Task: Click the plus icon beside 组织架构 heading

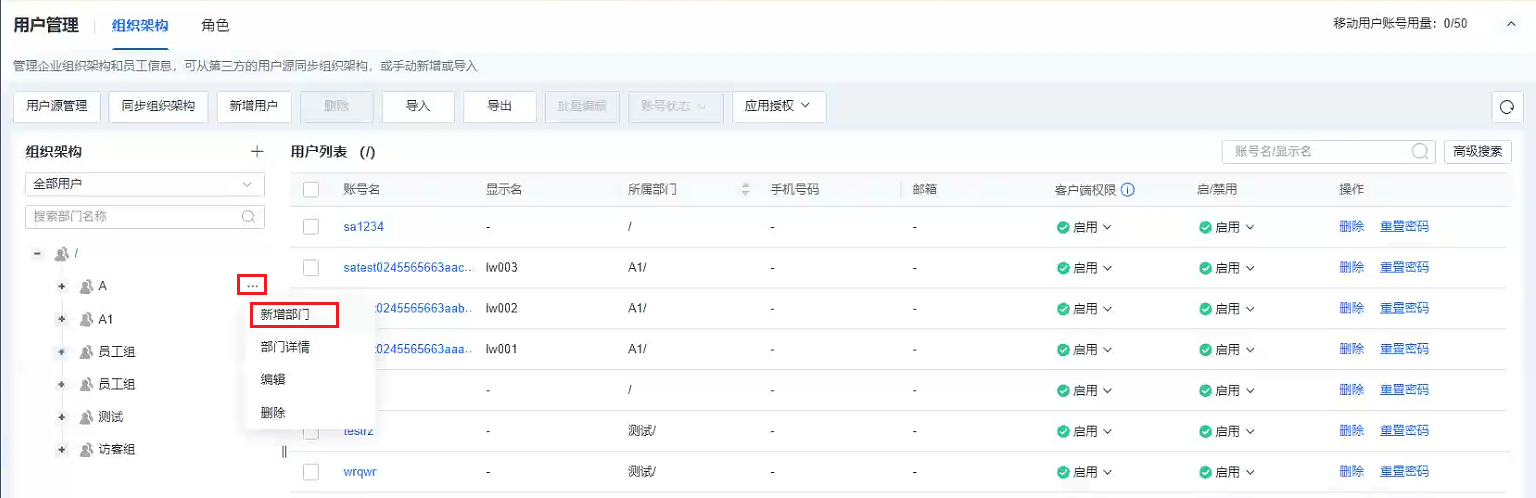Action: [257, 152]
